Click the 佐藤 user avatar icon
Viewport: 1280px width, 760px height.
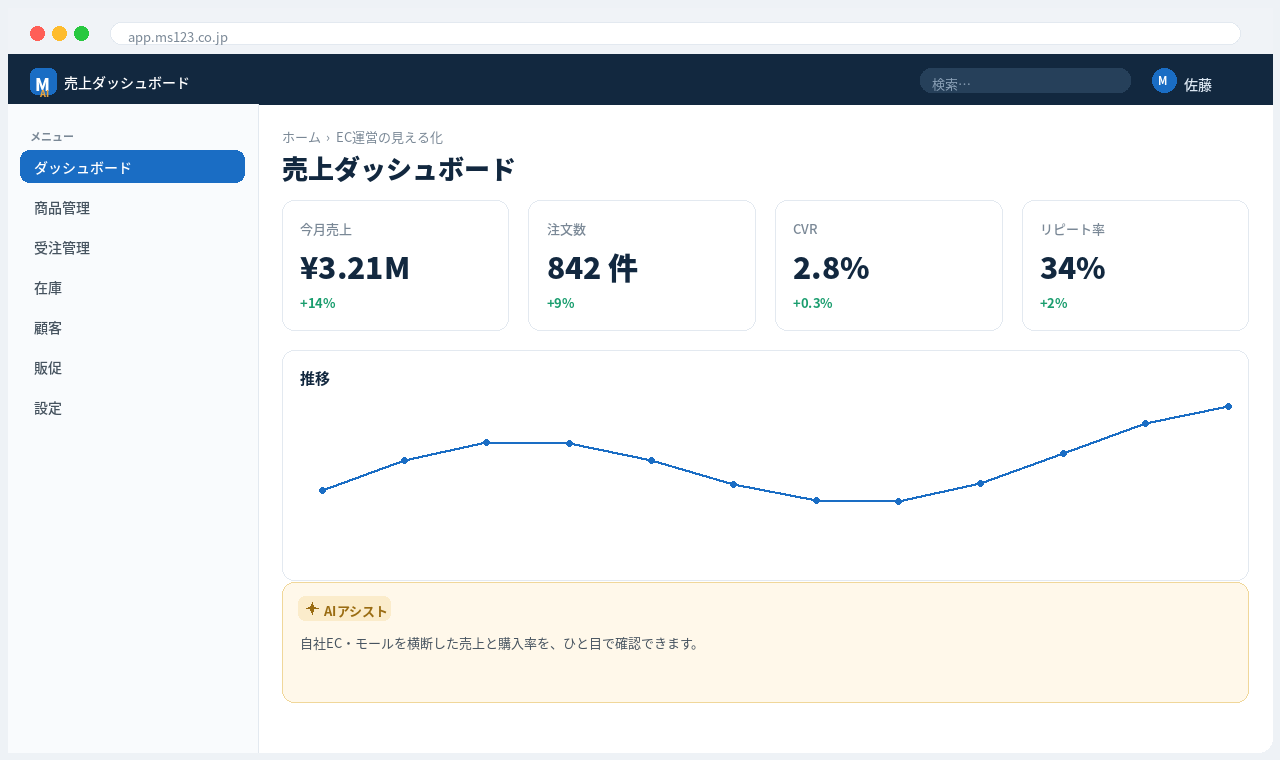point(1164,81)
